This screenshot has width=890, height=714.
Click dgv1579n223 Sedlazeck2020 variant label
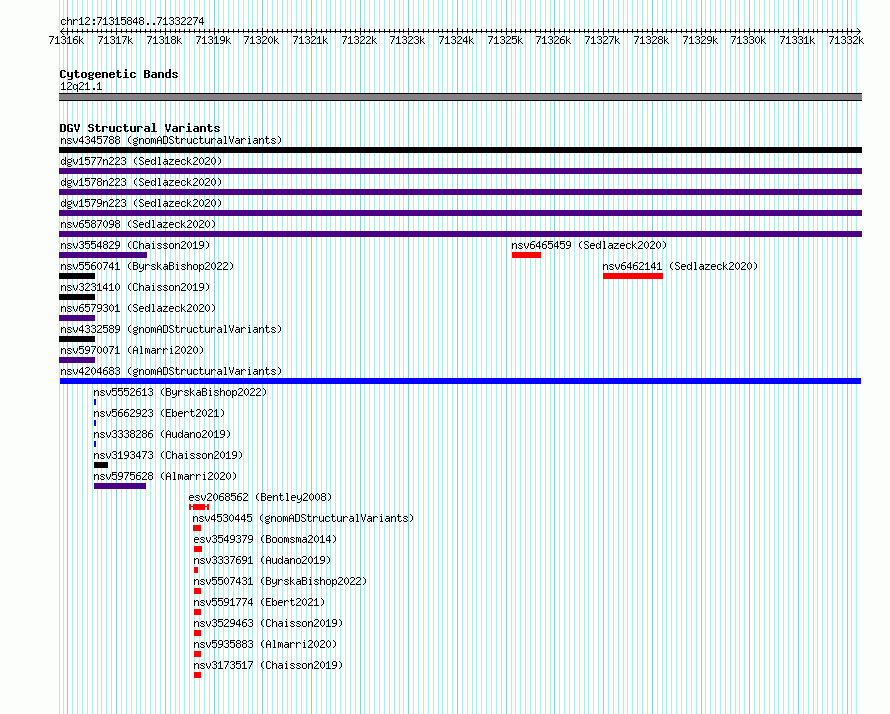(x=141, y=203)
